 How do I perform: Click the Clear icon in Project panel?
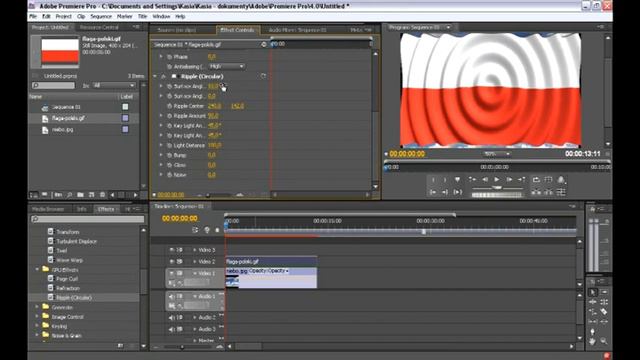[x=102, y=195]
